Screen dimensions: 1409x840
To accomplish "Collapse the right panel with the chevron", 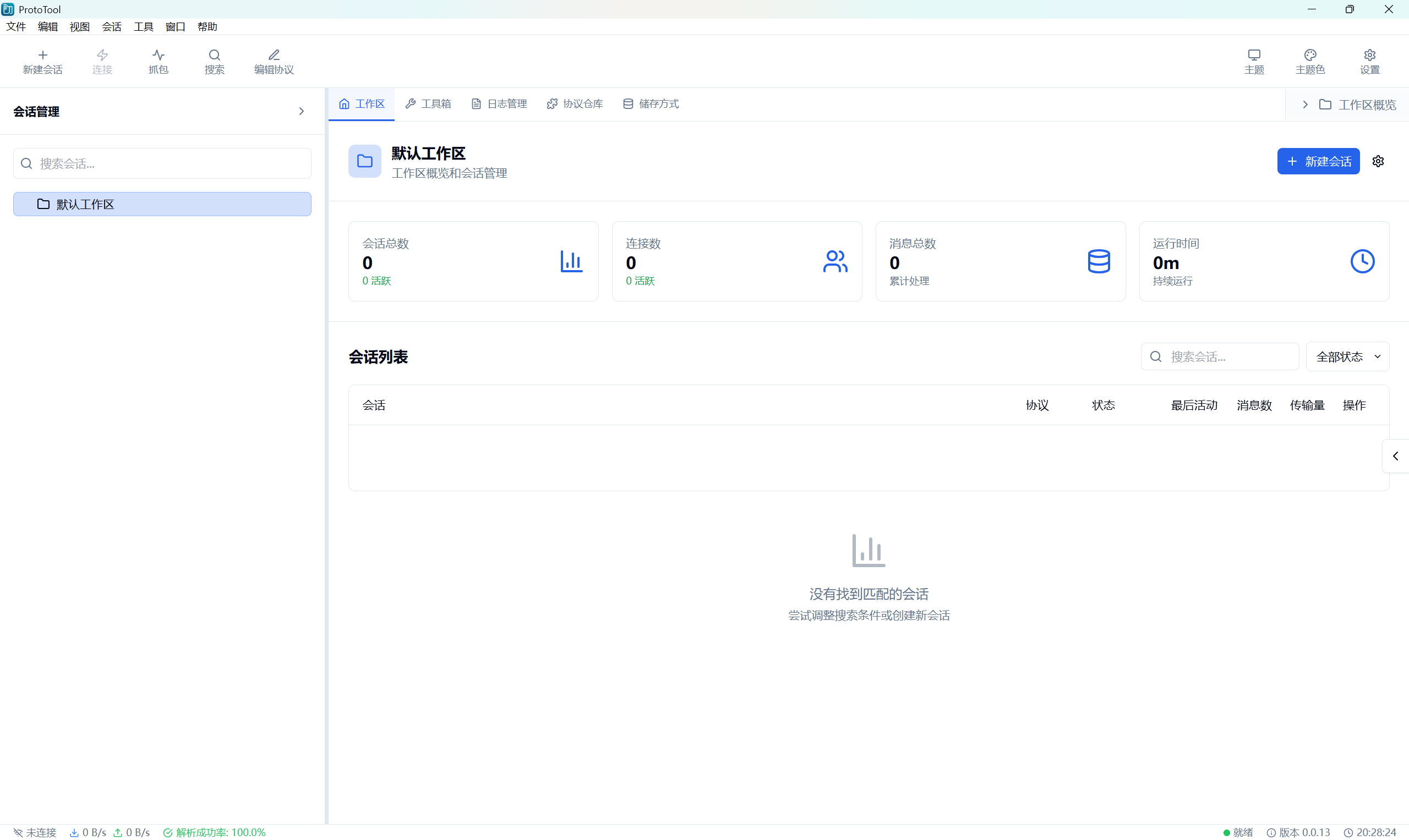I will tap(1395, 455).
